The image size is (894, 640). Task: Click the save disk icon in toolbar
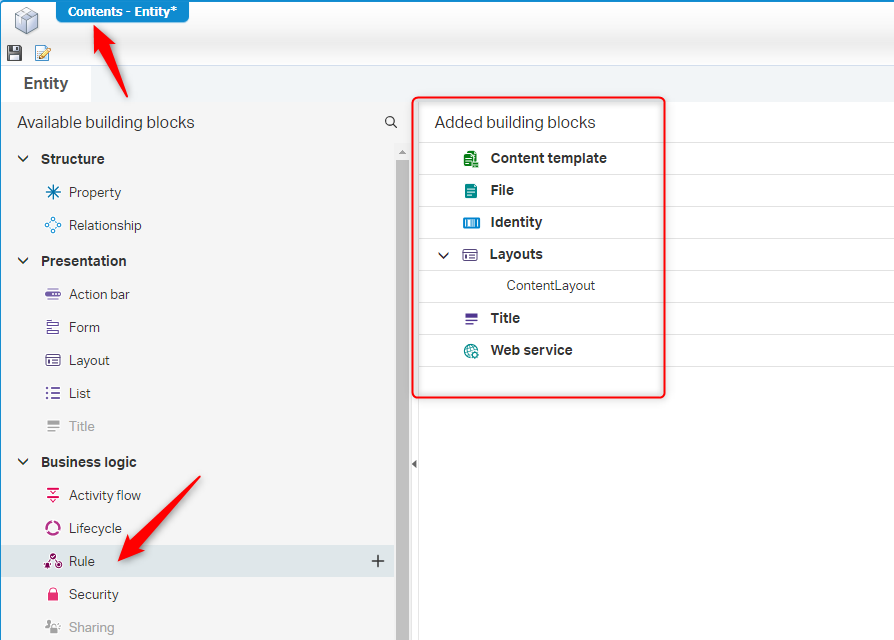point(14,53)
